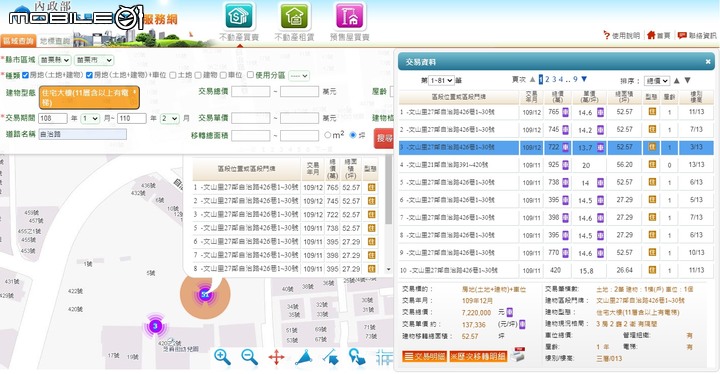Image resolution: width=720 pixels, height=374 pixels.
Task: Switch to the 地標查詢 tab
Action: [x=54, y=41]
